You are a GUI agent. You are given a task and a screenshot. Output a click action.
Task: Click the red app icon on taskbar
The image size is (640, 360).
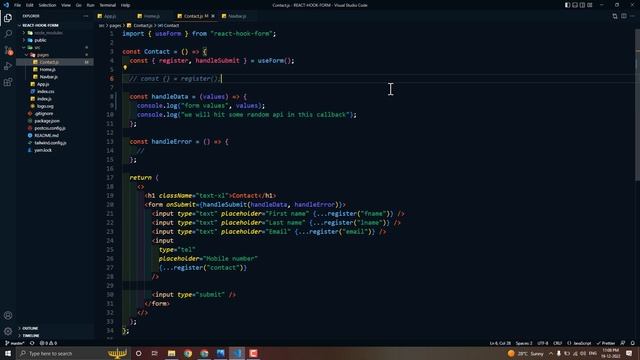(x=253, y=353)
